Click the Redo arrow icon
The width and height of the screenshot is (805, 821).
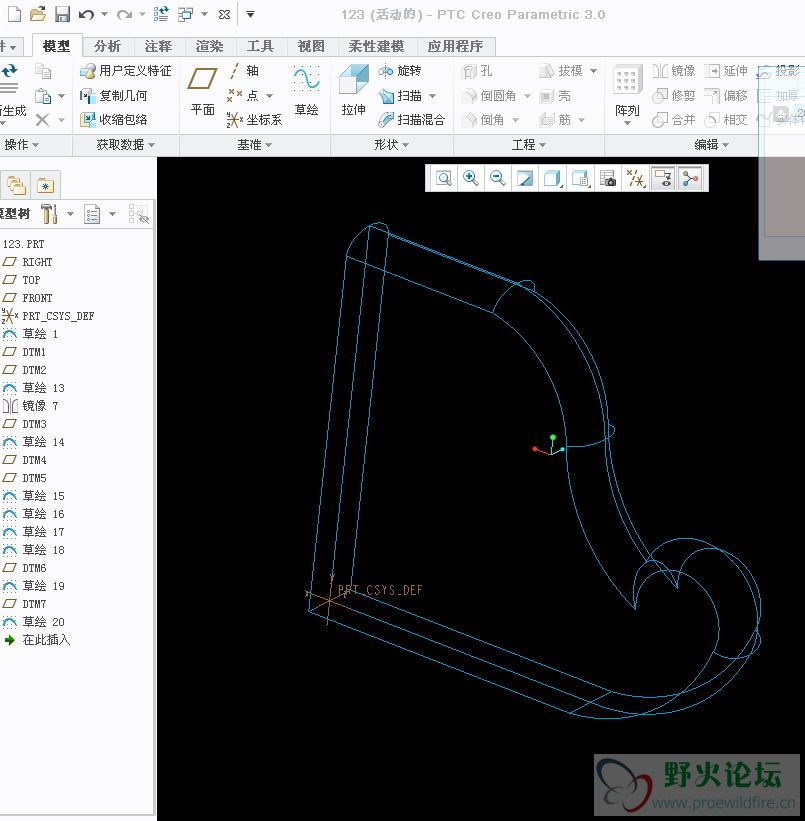coord(124,15)
